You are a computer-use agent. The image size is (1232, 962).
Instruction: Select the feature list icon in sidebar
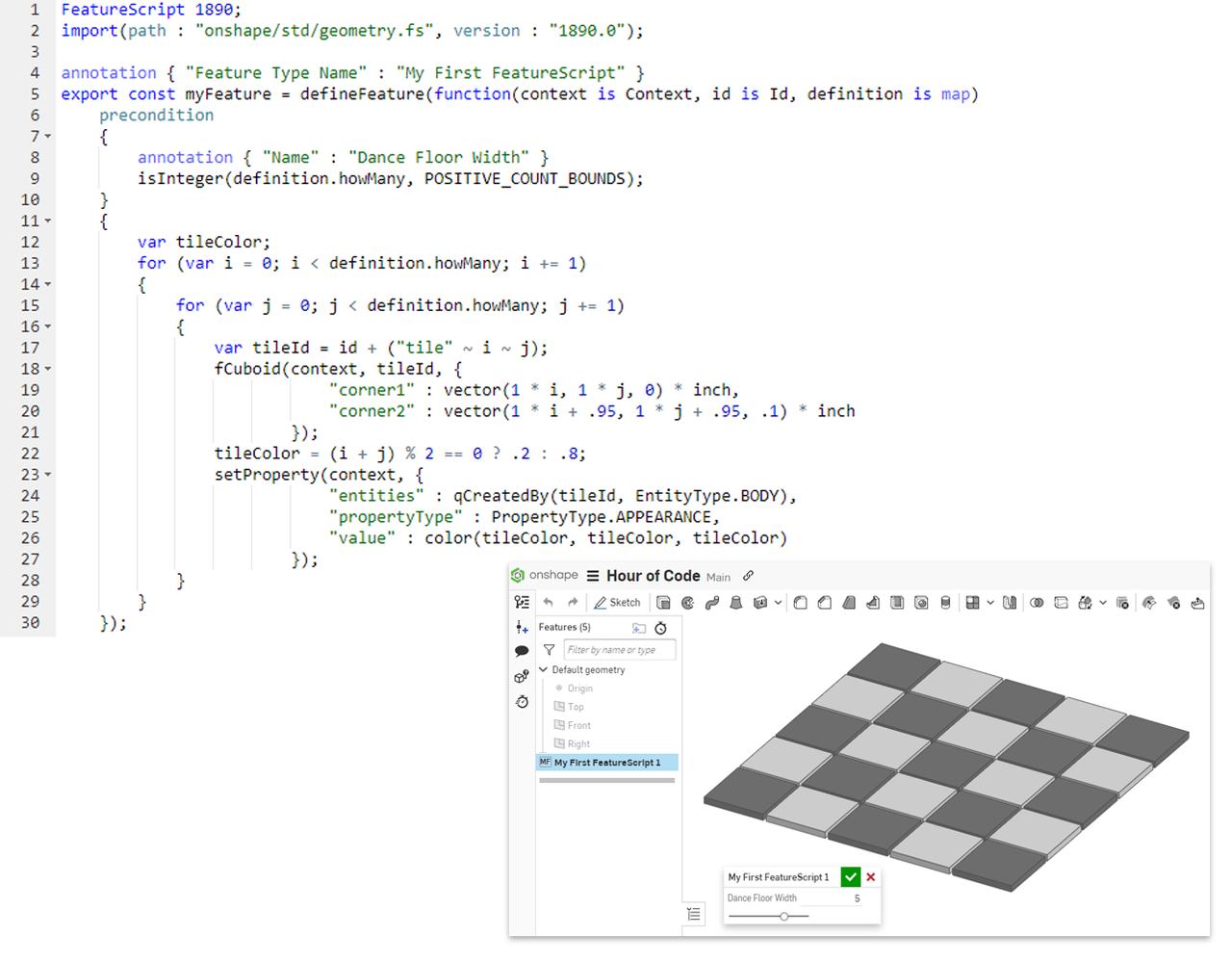pyautogui.click(x=522, y=601)
